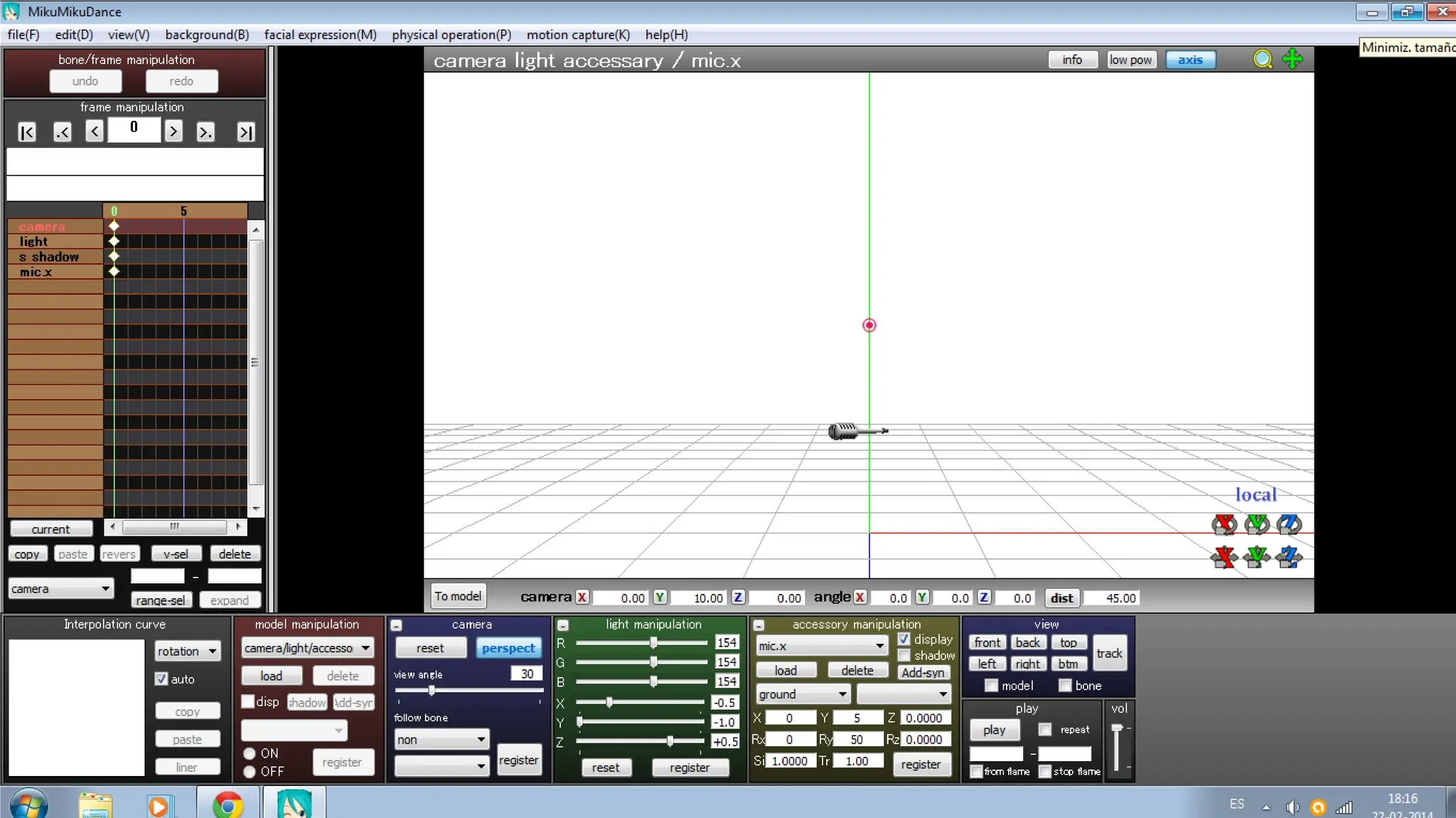
Task: Open the empty dropdown below follow bone
Action: pyautogui.click(x=441, y=766)
